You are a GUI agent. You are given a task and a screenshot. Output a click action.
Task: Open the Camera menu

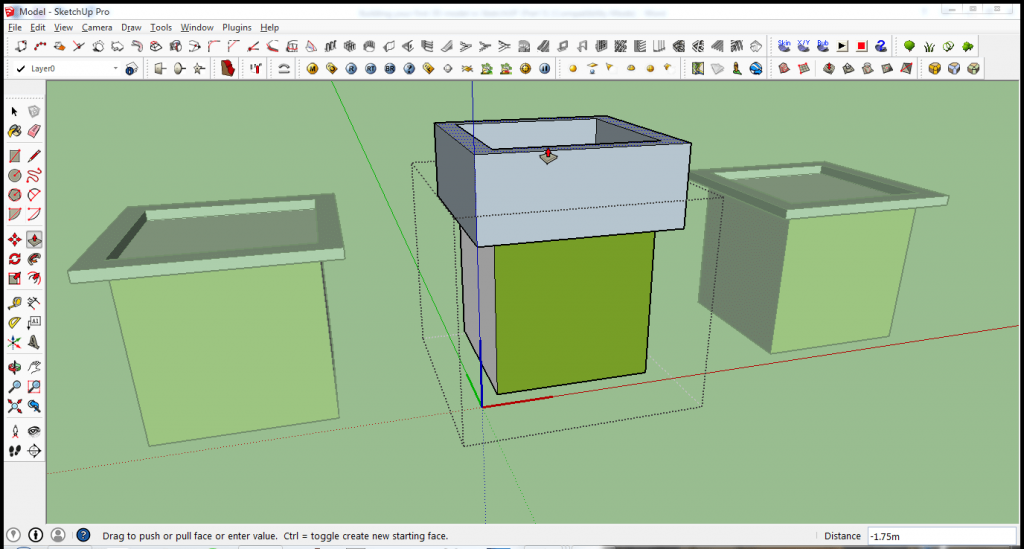pyautogui.click(x=97, y=27)
